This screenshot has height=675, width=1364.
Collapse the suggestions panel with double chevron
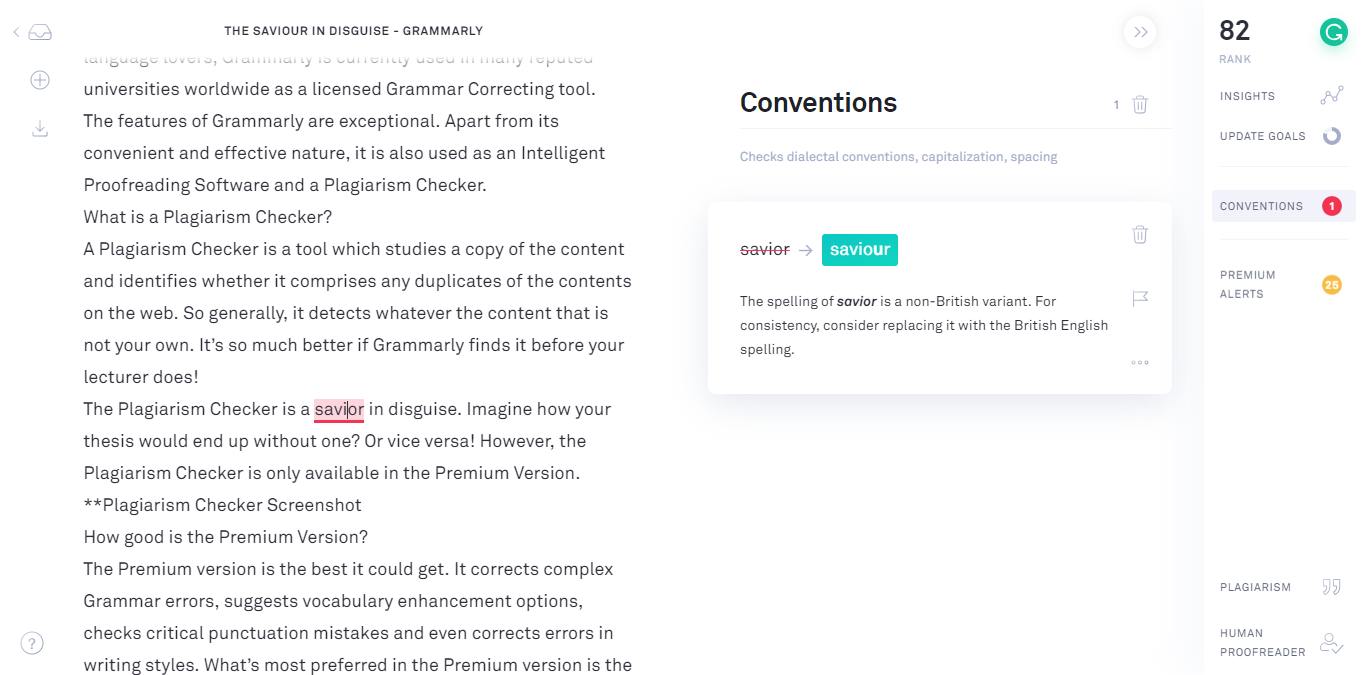click(x=1140, y=32)
